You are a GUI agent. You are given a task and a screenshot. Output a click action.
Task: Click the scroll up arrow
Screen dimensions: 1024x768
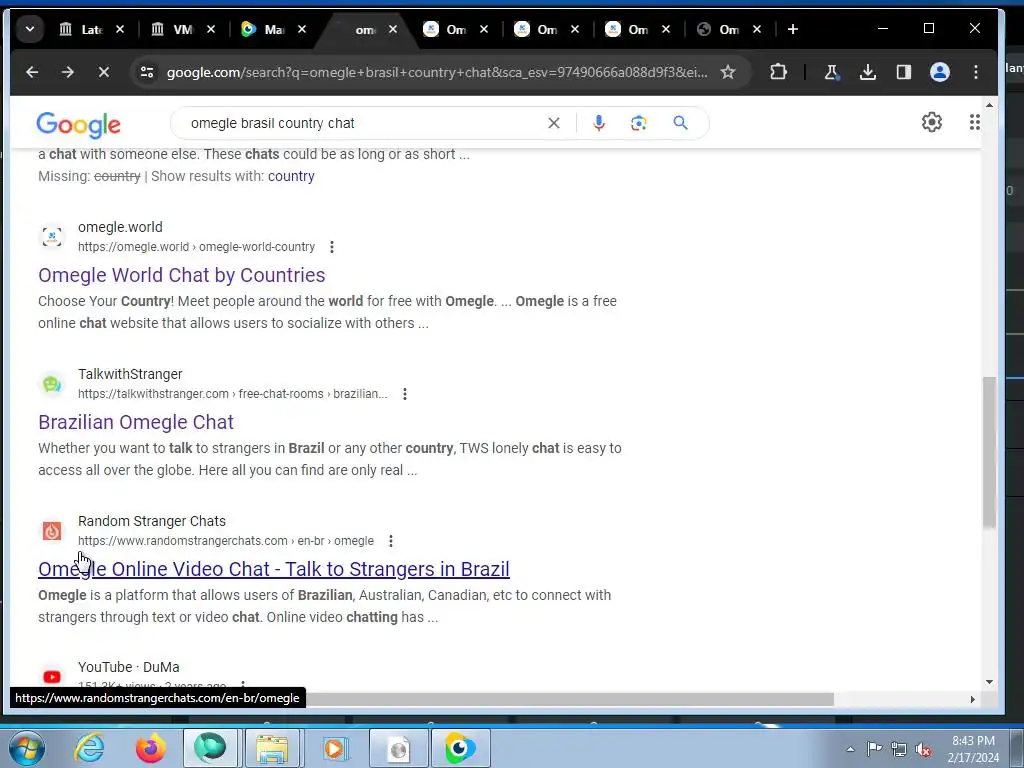coord(989,104)
